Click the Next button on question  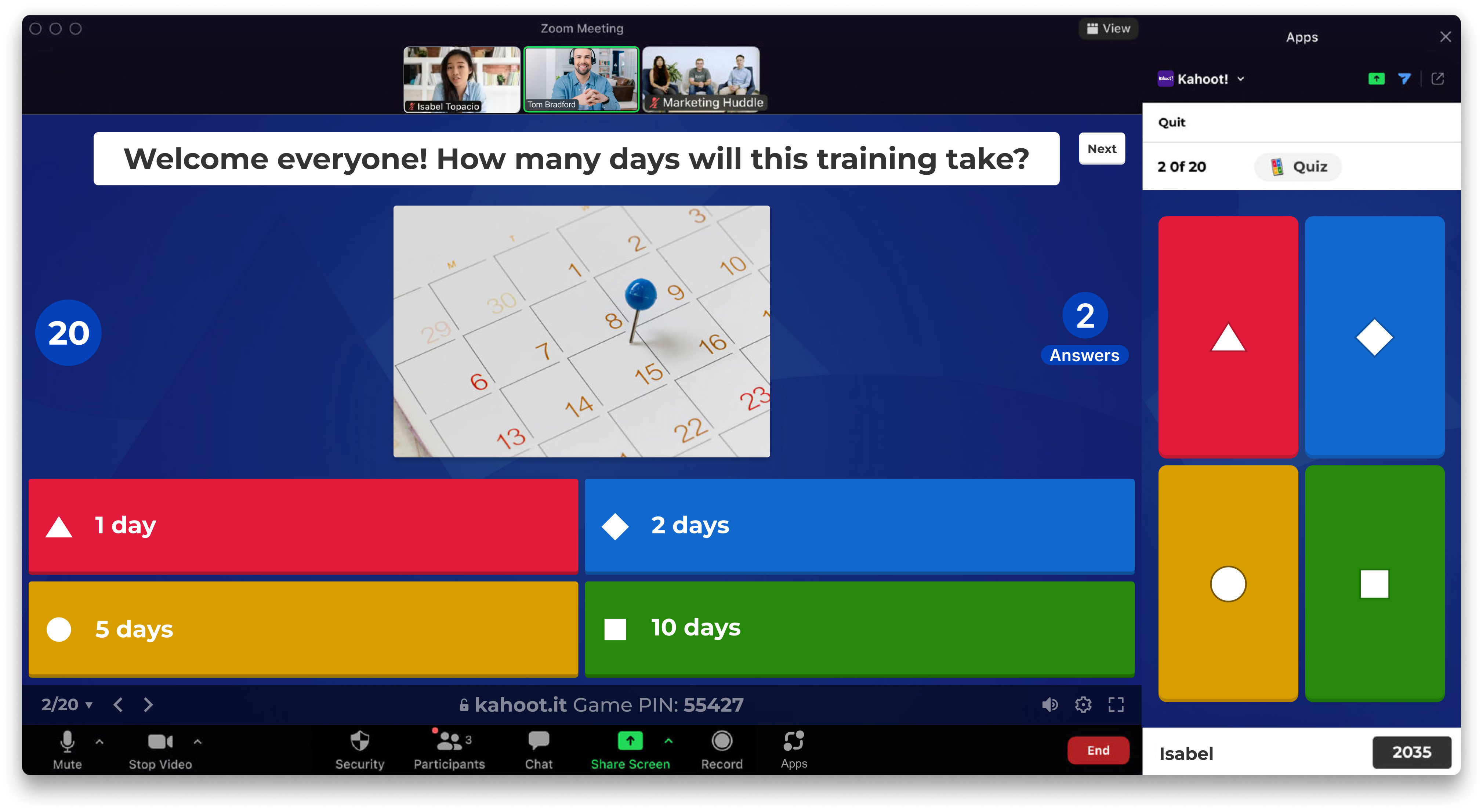pyautogui.click(x=1101, y=149)
